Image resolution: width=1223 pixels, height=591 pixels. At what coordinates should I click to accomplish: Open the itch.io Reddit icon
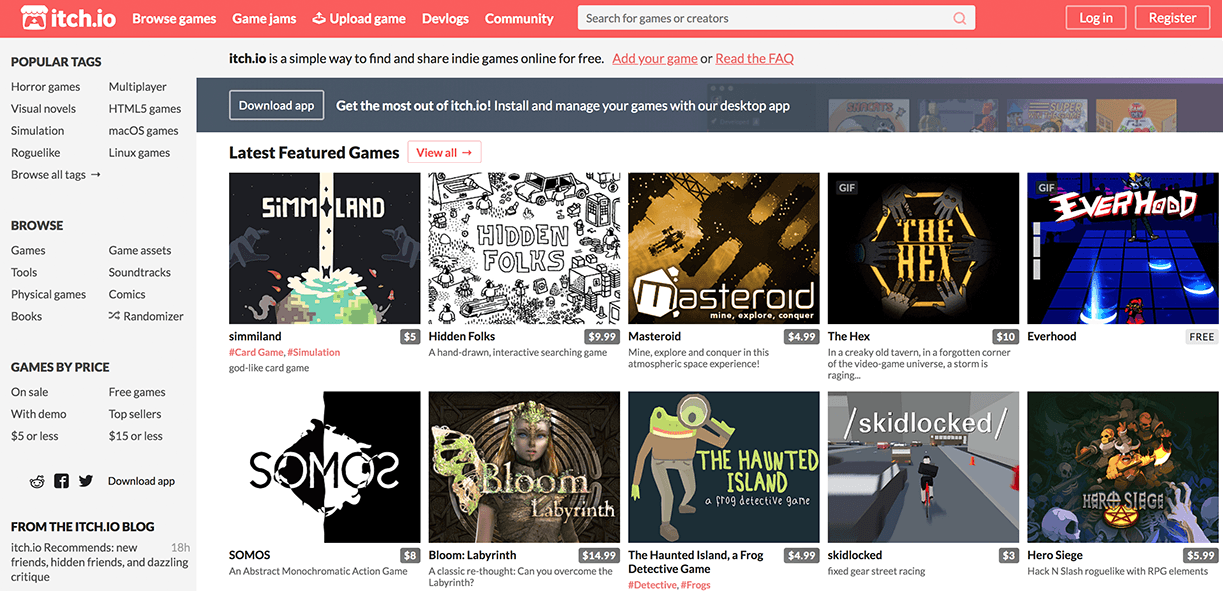click(x=37, y=481)
